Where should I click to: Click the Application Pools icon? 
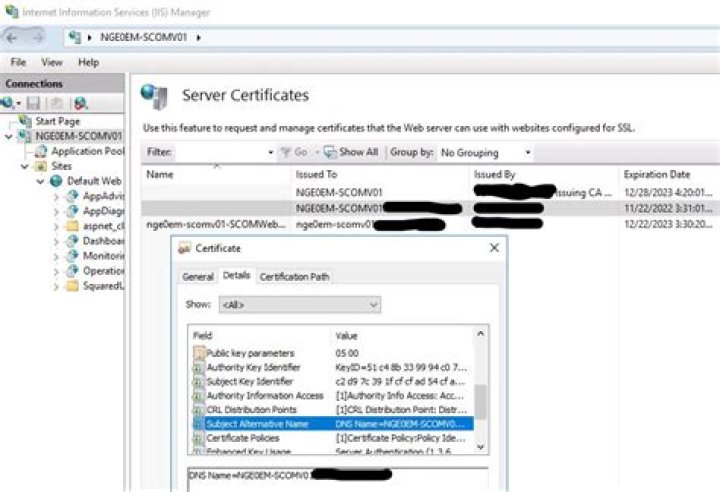coord(41,151)
